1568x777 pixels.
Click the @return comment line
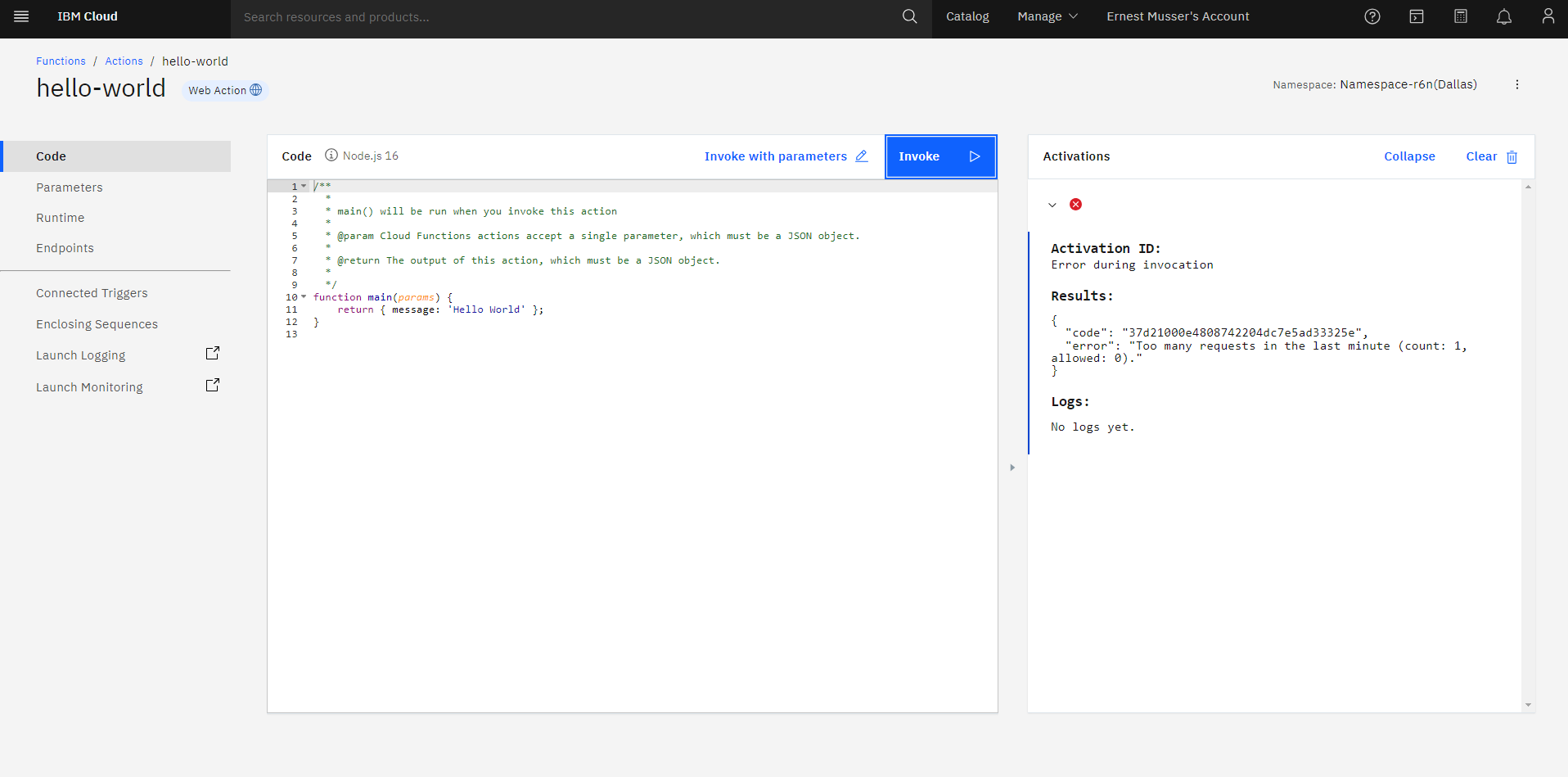pyautogui.click(x=522, y=260)
